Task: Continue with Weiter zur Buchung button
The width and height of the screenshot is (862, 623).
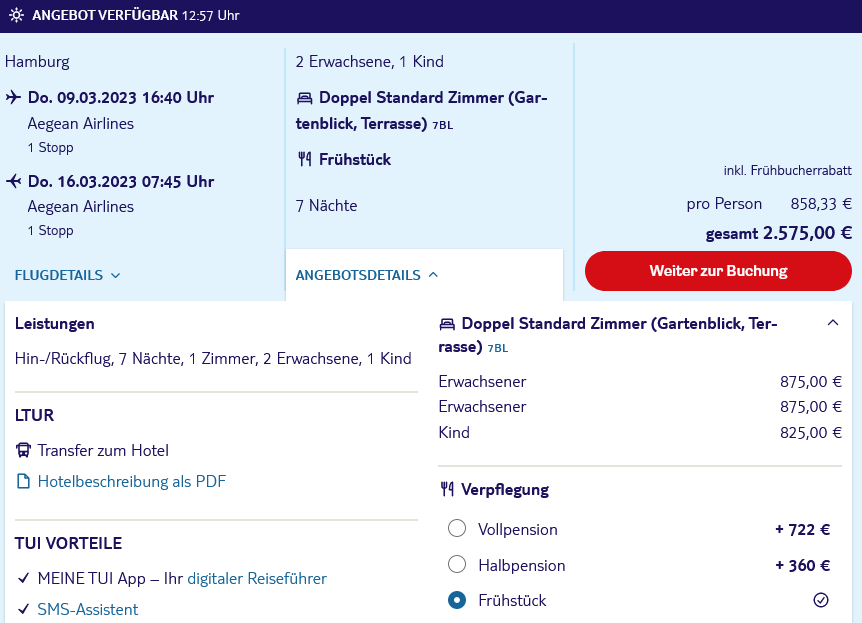Action: click(x=718, y=271)
